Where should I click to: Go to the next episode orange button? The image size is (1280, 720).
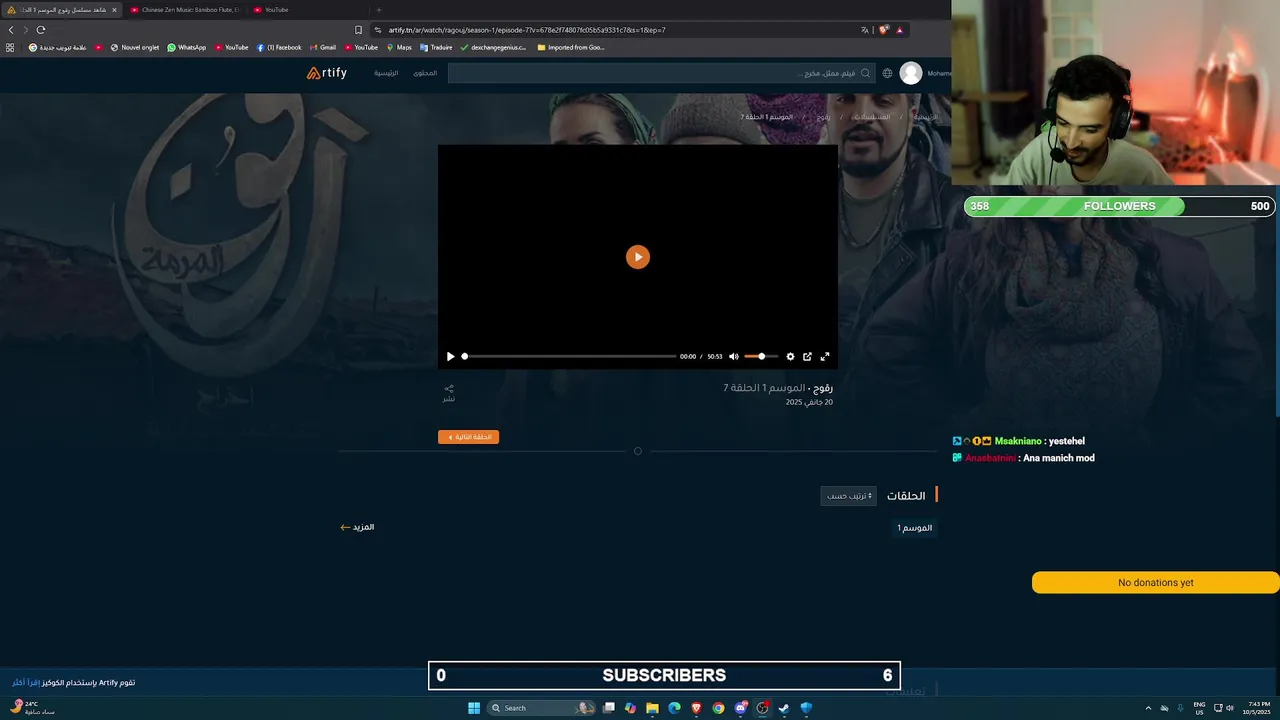(x=468, y=437)
